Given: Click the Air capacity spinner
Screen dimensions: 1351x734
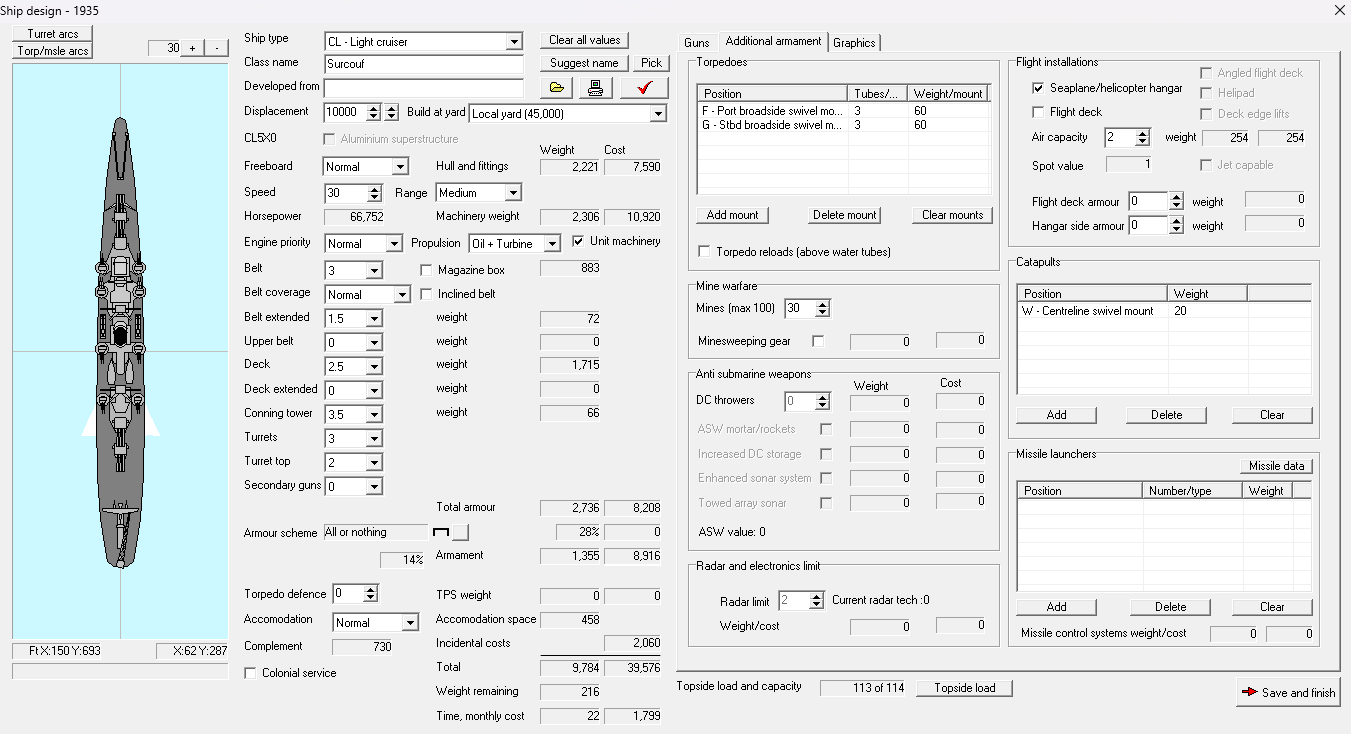Looking at the screenshot, I should tap(1142, 138).
